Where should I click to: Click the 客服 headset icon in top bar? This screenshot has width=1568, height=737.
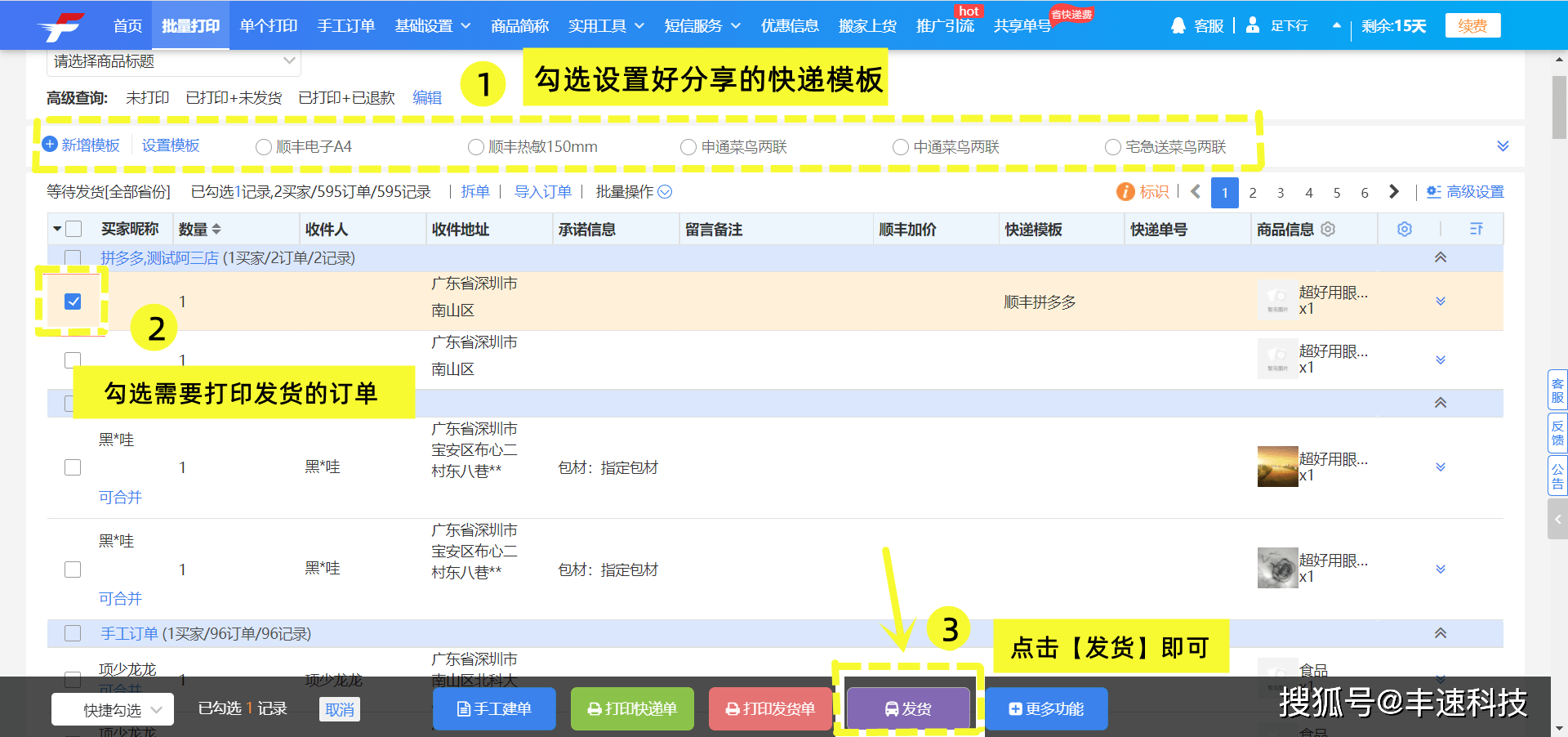click(1177, 25)
